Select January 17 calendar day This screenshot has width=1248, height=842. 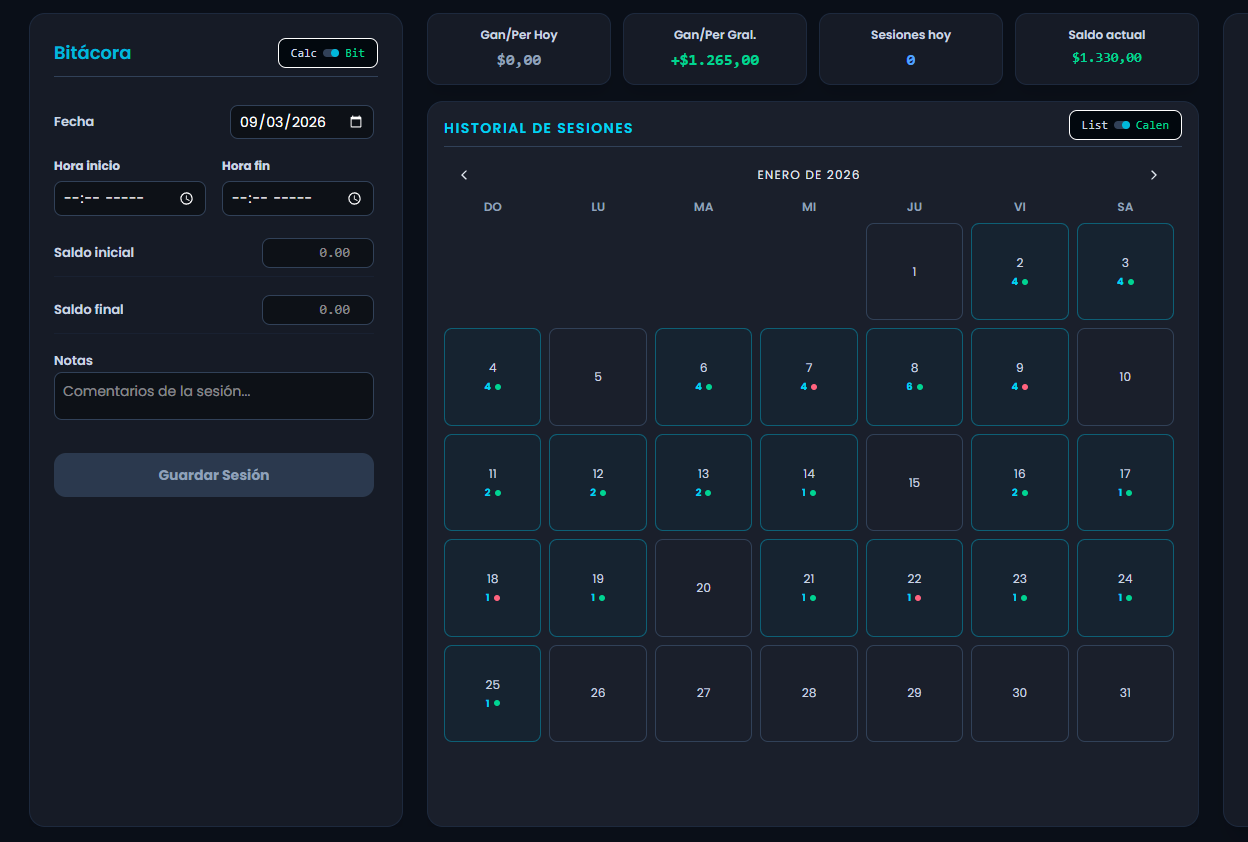[1125, 482]
